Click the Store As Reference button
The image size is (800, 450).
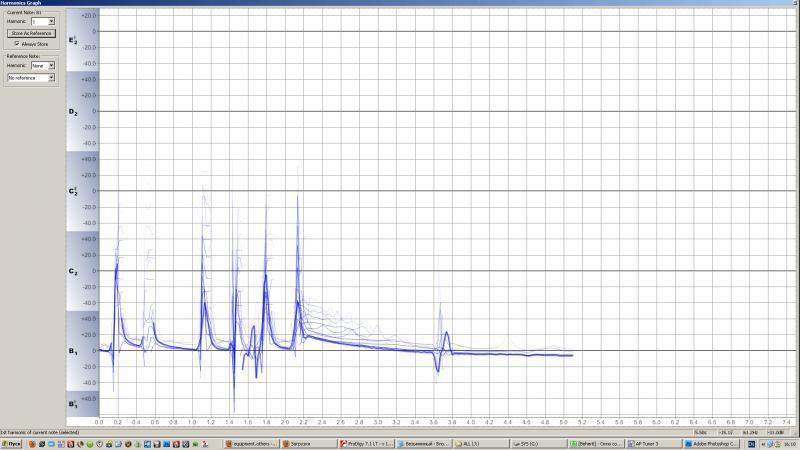click(30, 33)
